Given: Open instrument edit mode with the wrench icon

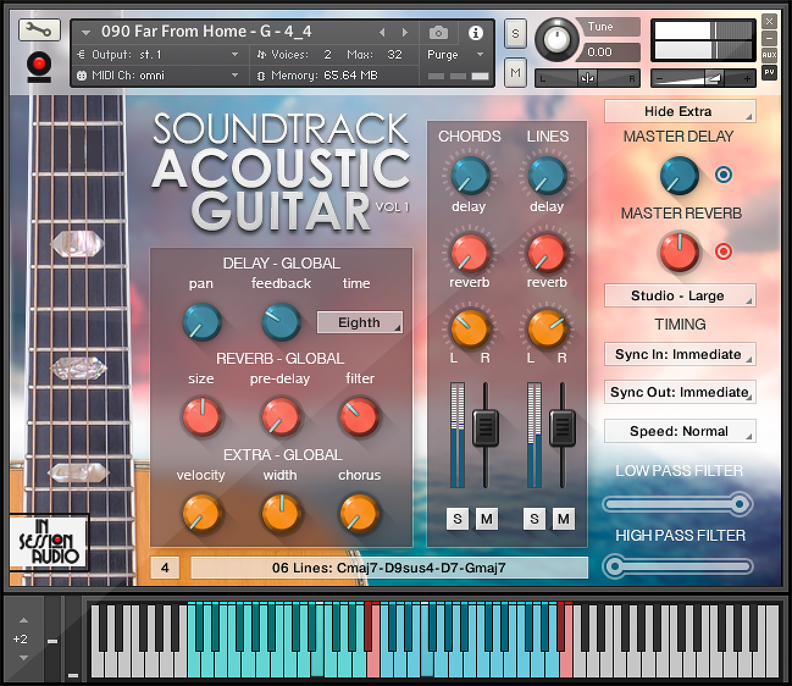Looking at the screenshot, I should pos(39,30).
